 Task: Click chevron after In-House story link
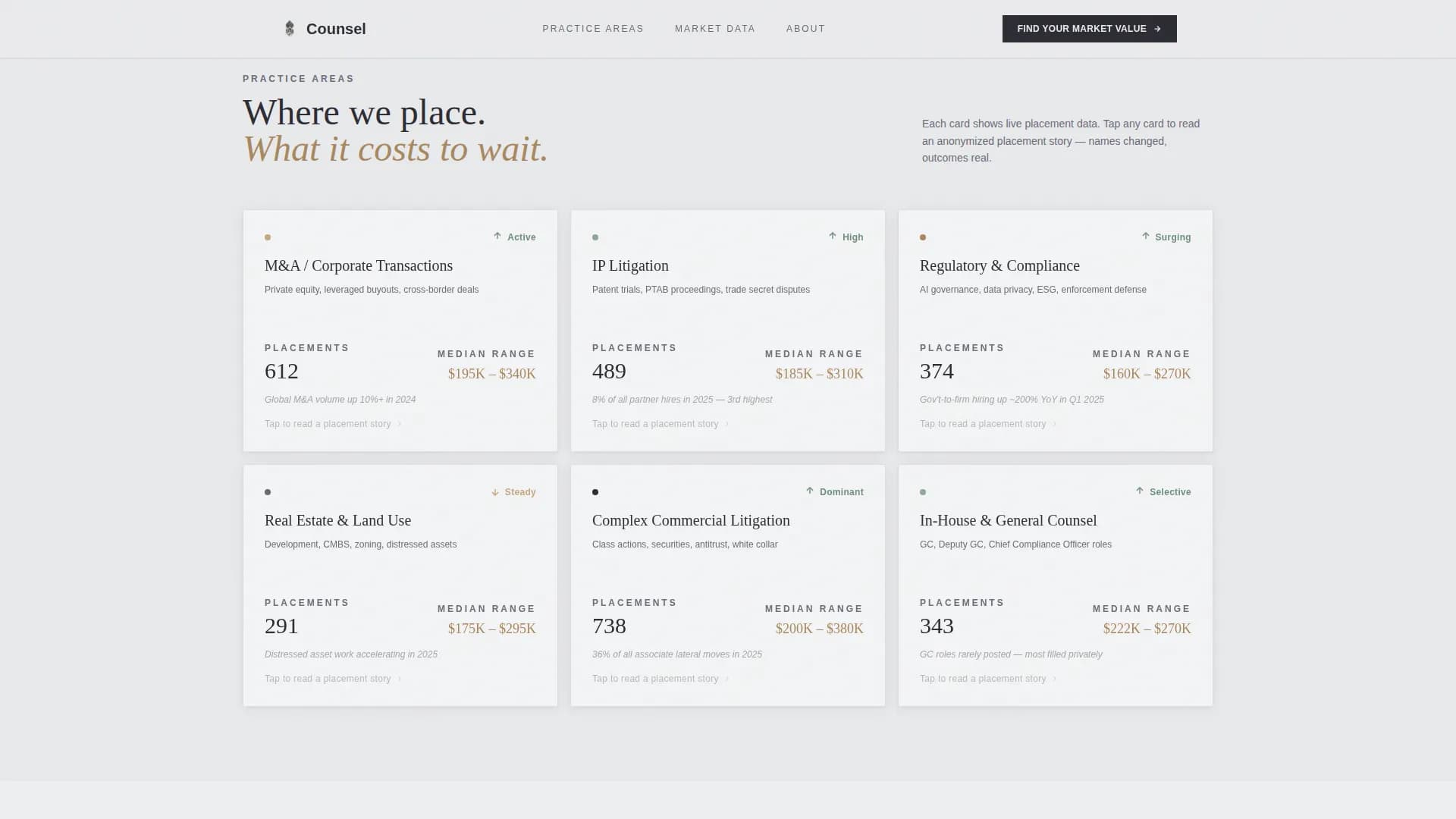pos(1055,679)
